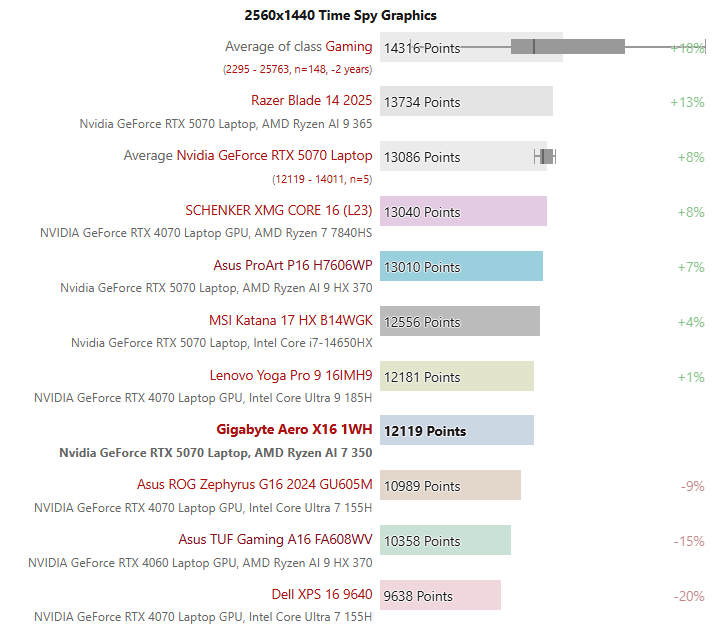The width and height of the screenshot is (715, 624).
Task: Click the Lenovo specs line with Core Ultra 9 185H
Action: coord(203,398)
